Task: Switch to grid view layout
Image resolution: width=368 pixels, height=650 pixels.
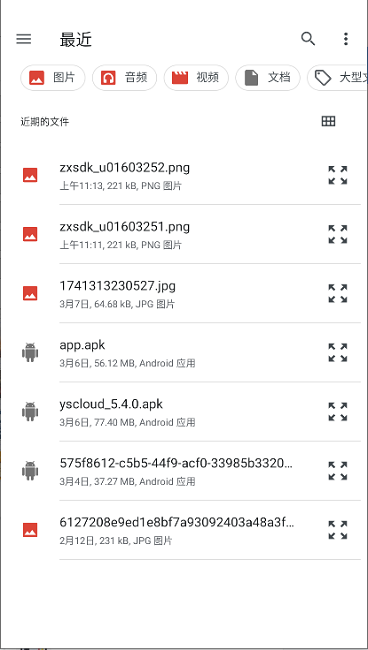Action: [x=328, y=121]
